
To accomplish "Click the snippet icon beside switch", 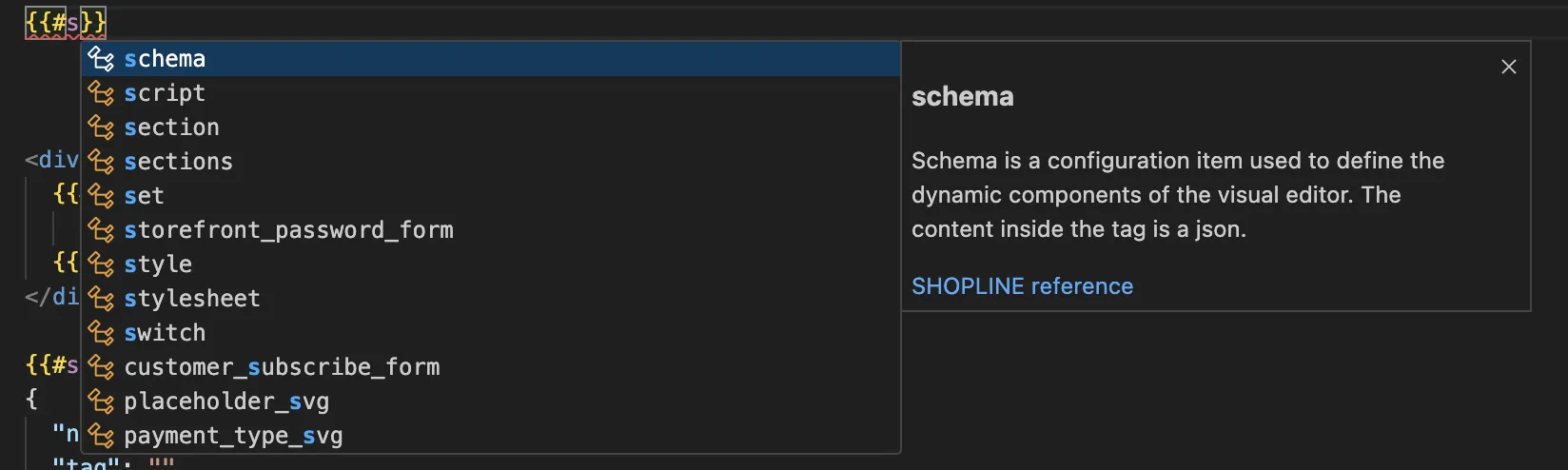I will [101, 333].
